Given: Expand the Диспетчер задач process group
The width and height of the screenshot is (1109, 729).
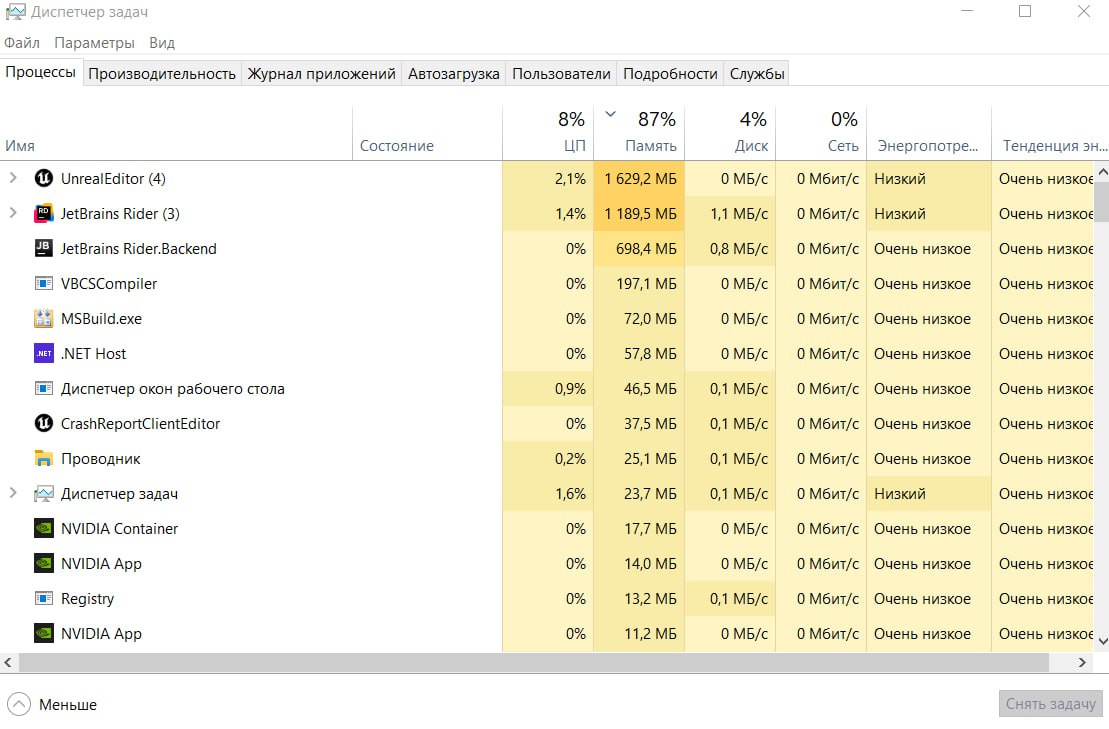Looking at the screenshot, I should (x=13, y=494).
